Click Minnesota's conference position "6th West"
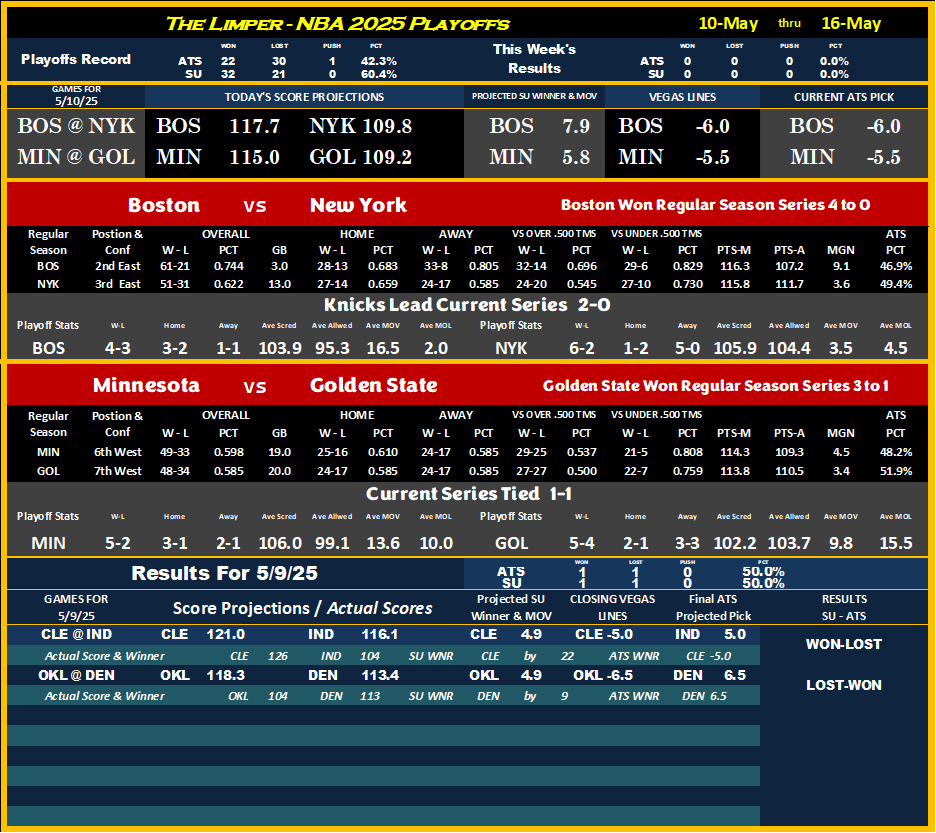 118,452
